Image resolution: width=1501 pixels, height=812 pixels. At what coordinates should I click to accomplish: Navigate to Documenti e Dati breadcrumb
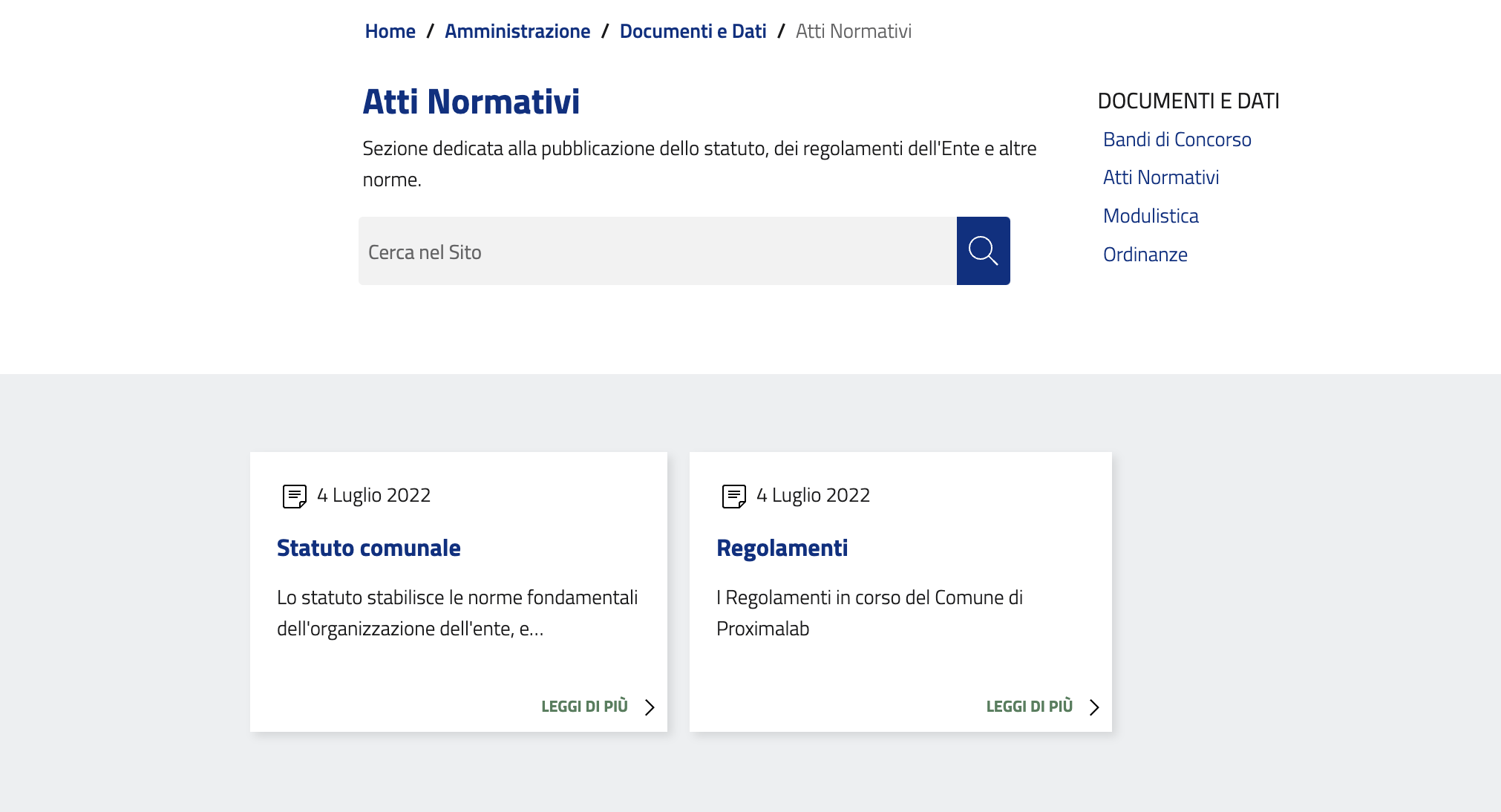(x=693, y=31)
